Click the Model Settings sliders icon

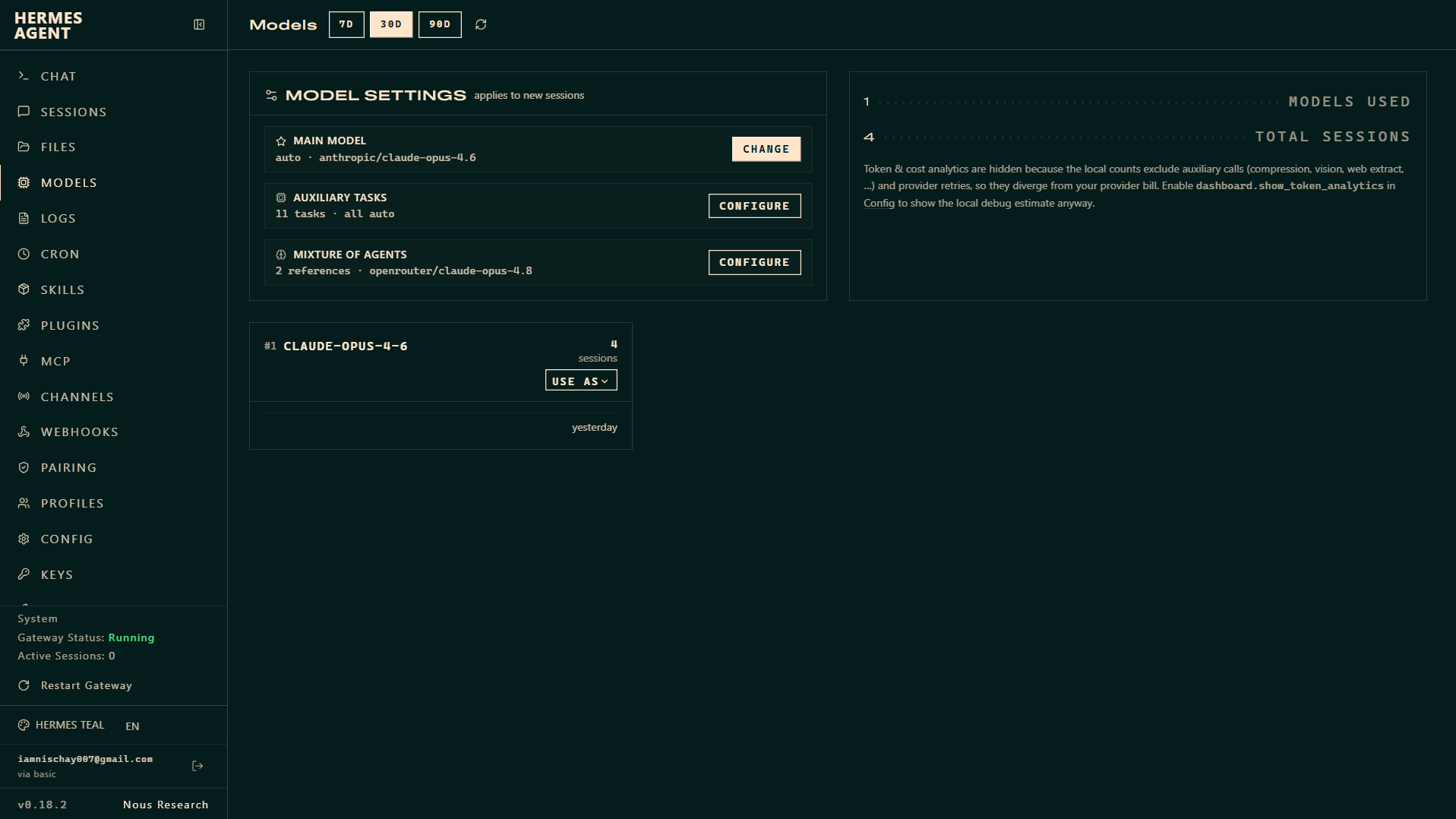coord(271,96)
